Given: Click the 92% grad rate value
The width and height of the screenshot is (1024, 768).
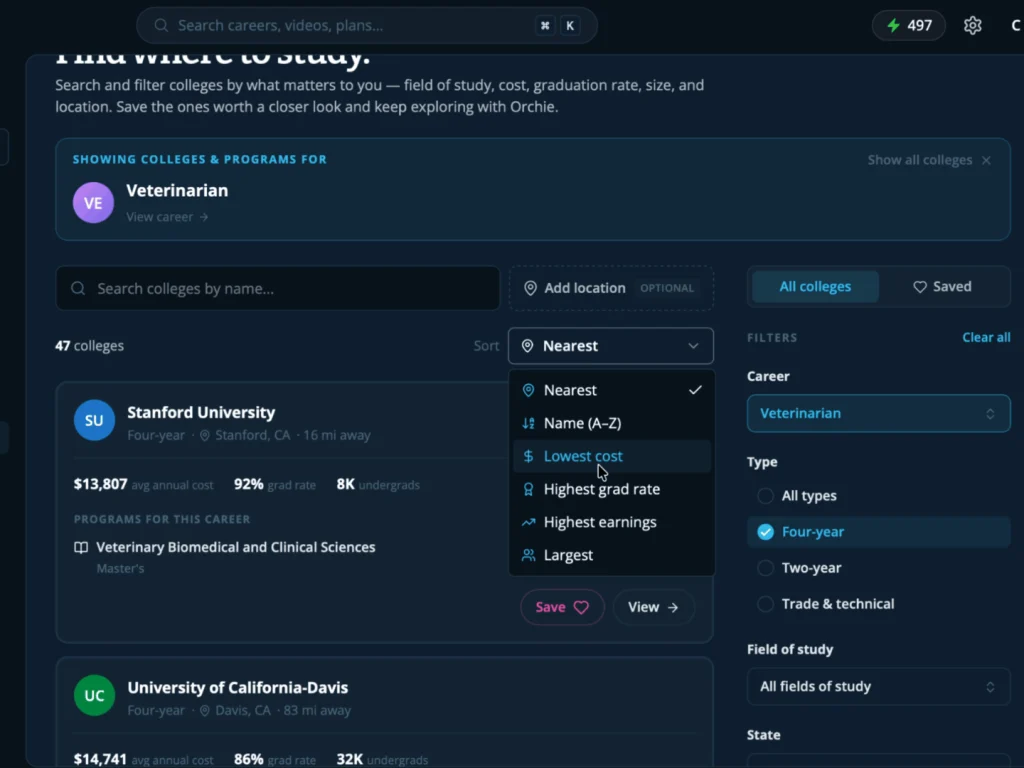Looking at the screenshot, I should pyautogui.click(x=249, y=484).
